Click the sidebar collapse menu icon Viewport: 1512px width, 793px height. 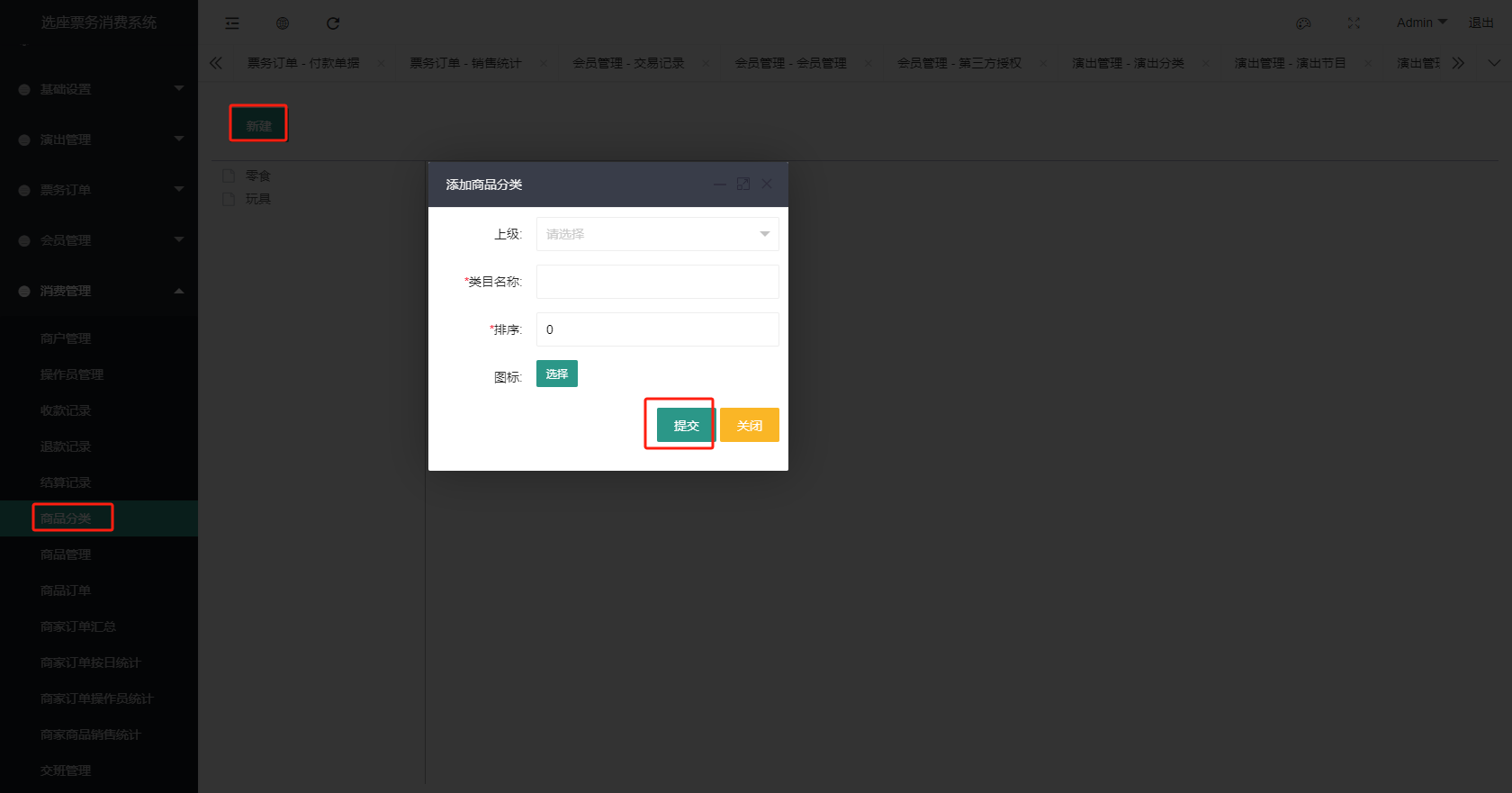232,23
